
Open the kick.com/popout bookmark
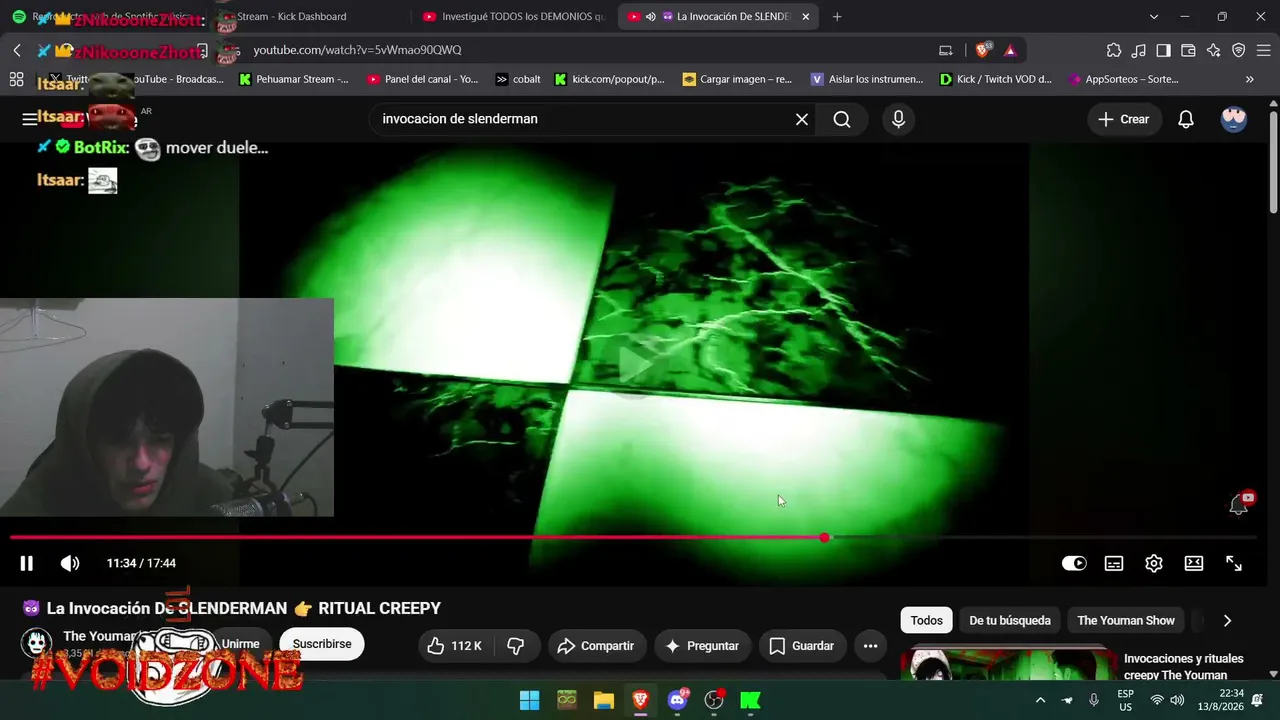610,79
